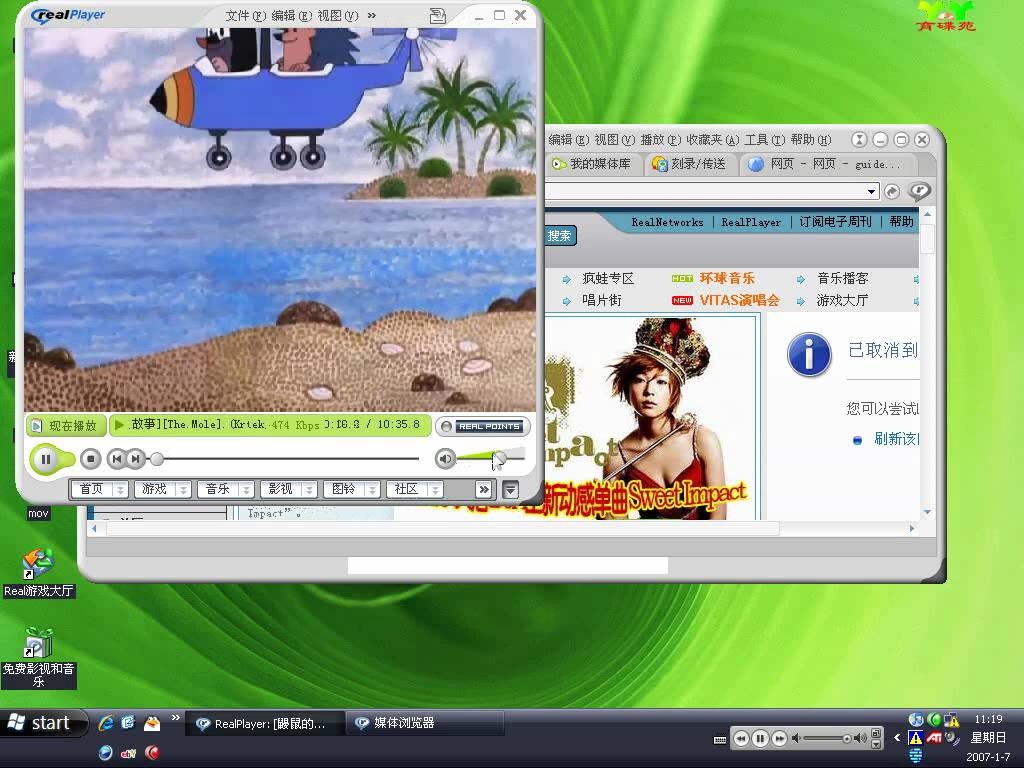Open the 编辑(E) menu in RealPlayer

(291, 16)
